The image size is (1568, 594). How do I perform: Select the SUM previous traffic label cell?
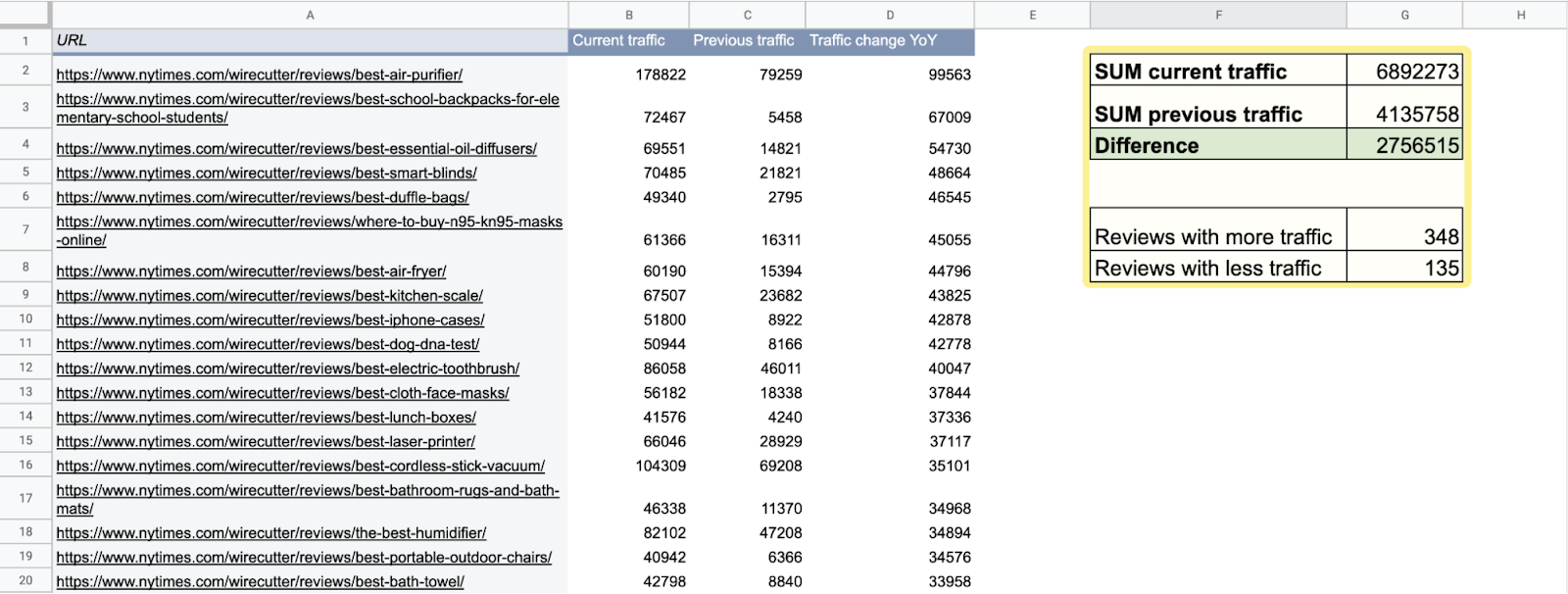[x=1218, y=107]
